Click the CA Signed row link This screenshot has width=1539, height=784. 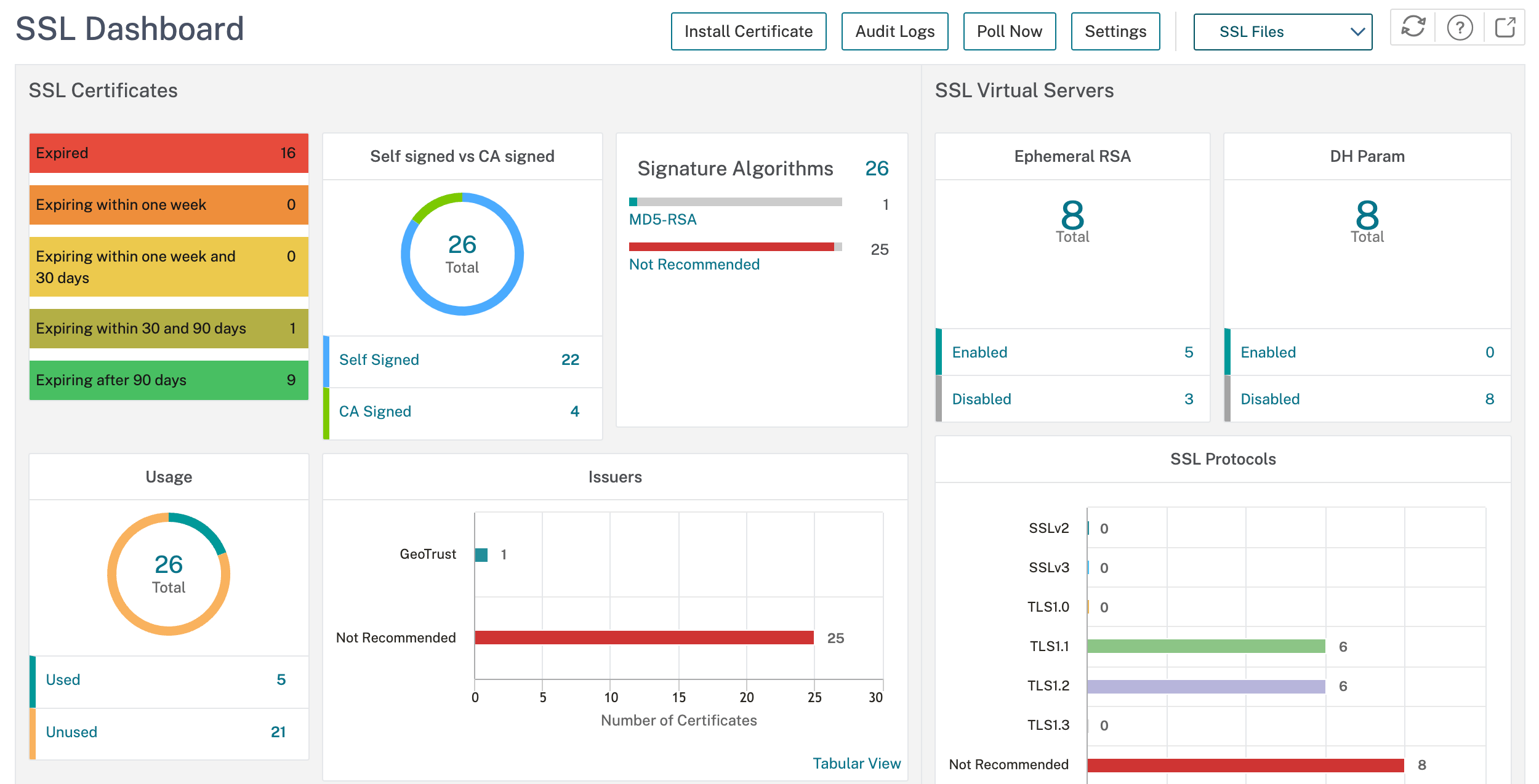point(375,412)
